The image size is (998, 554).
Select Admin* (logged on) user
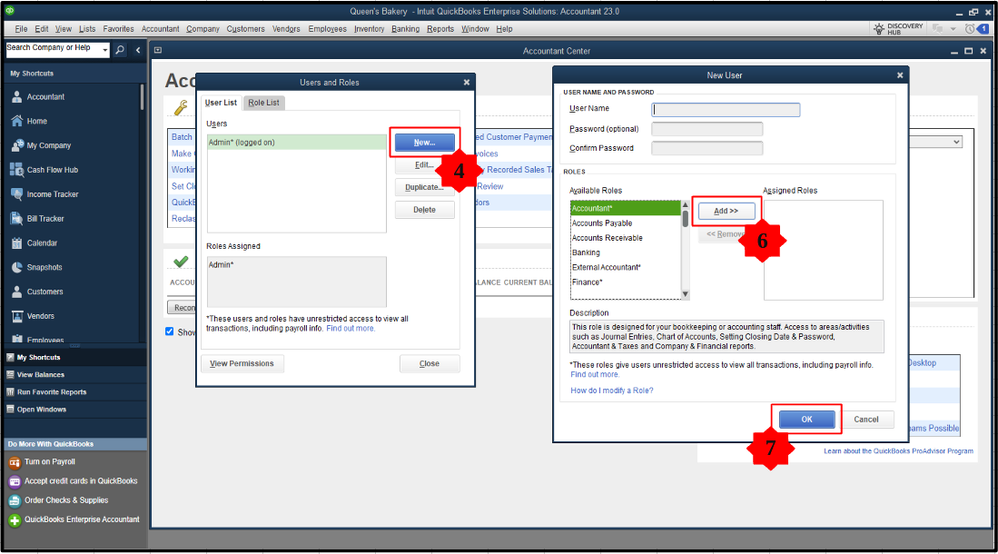coord(297,143)
